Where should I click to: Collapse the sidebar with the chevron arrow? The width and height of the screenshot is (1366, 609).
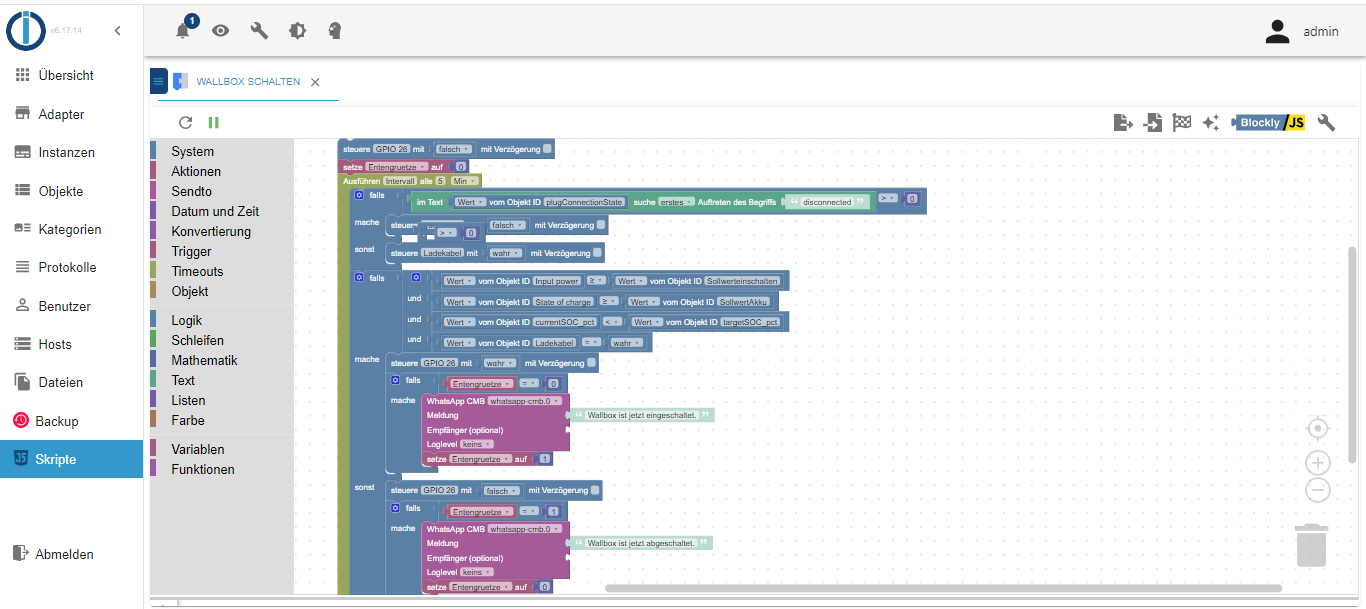(117, 31)
